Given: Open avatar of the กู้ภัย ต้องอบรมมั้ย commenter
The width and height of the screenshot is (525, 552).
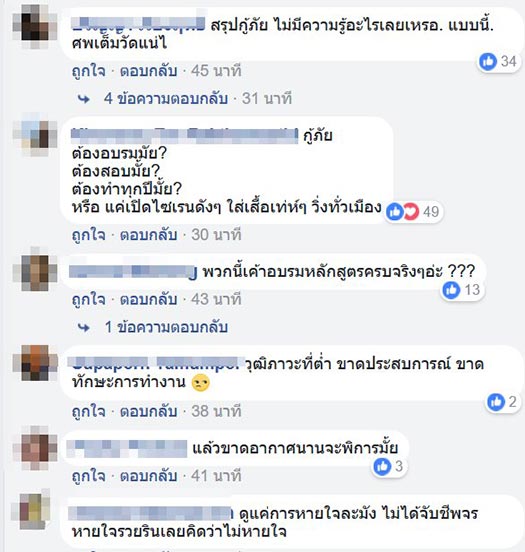Looking at the screenshot, I should coord(35,135).
